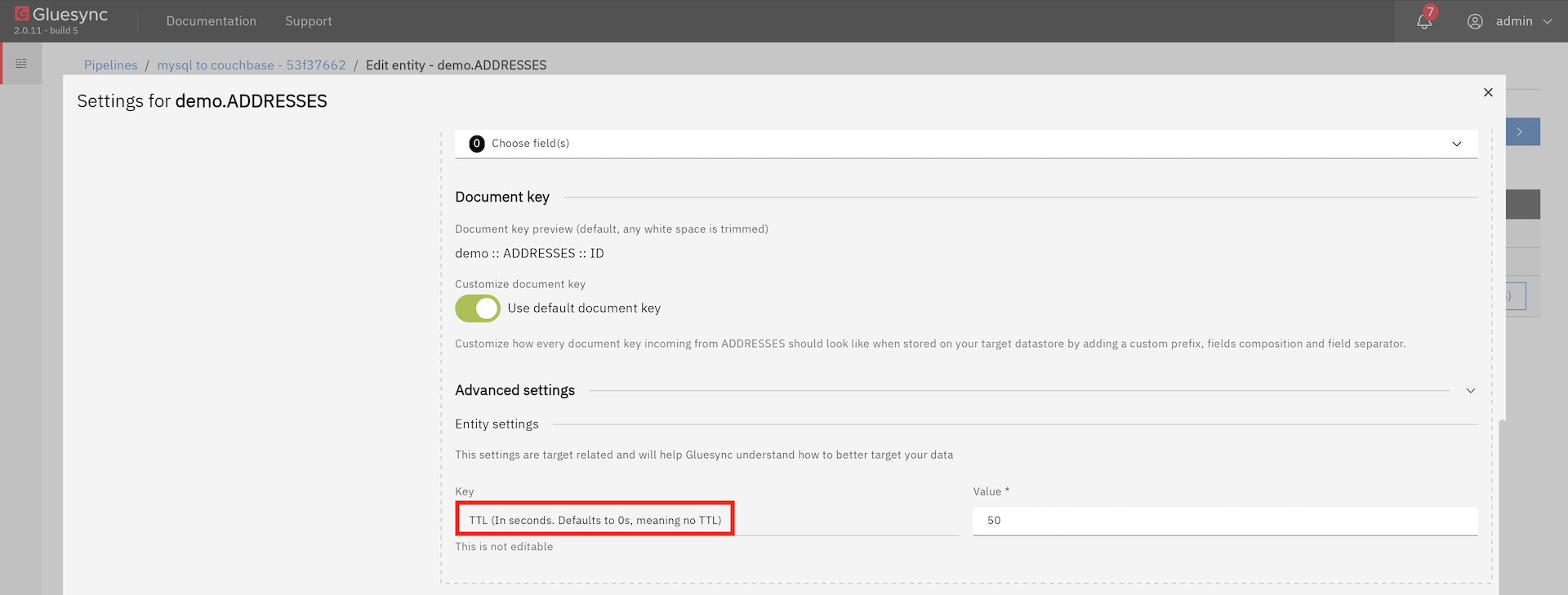The image size is (1568, 595).
Task: Click the document key preview demo :: ADDRESSES :: ID
Action: point(529,254)
